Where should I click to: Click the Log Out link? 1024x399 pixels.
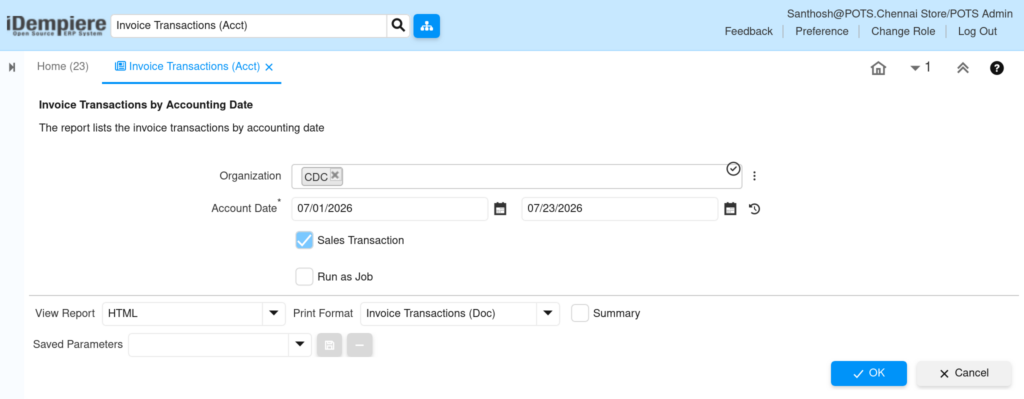click(978, 31)
